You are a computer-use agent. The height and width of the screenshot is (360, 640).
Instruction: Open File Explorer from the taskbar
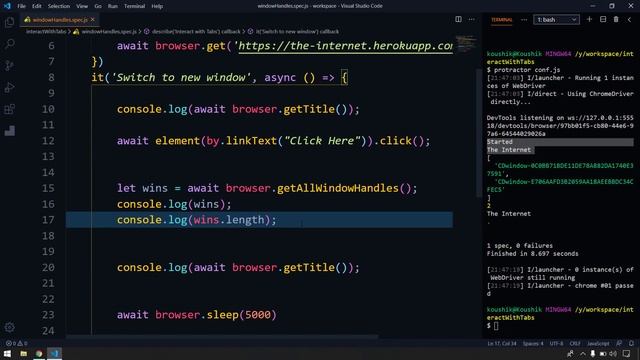point(23,353)
